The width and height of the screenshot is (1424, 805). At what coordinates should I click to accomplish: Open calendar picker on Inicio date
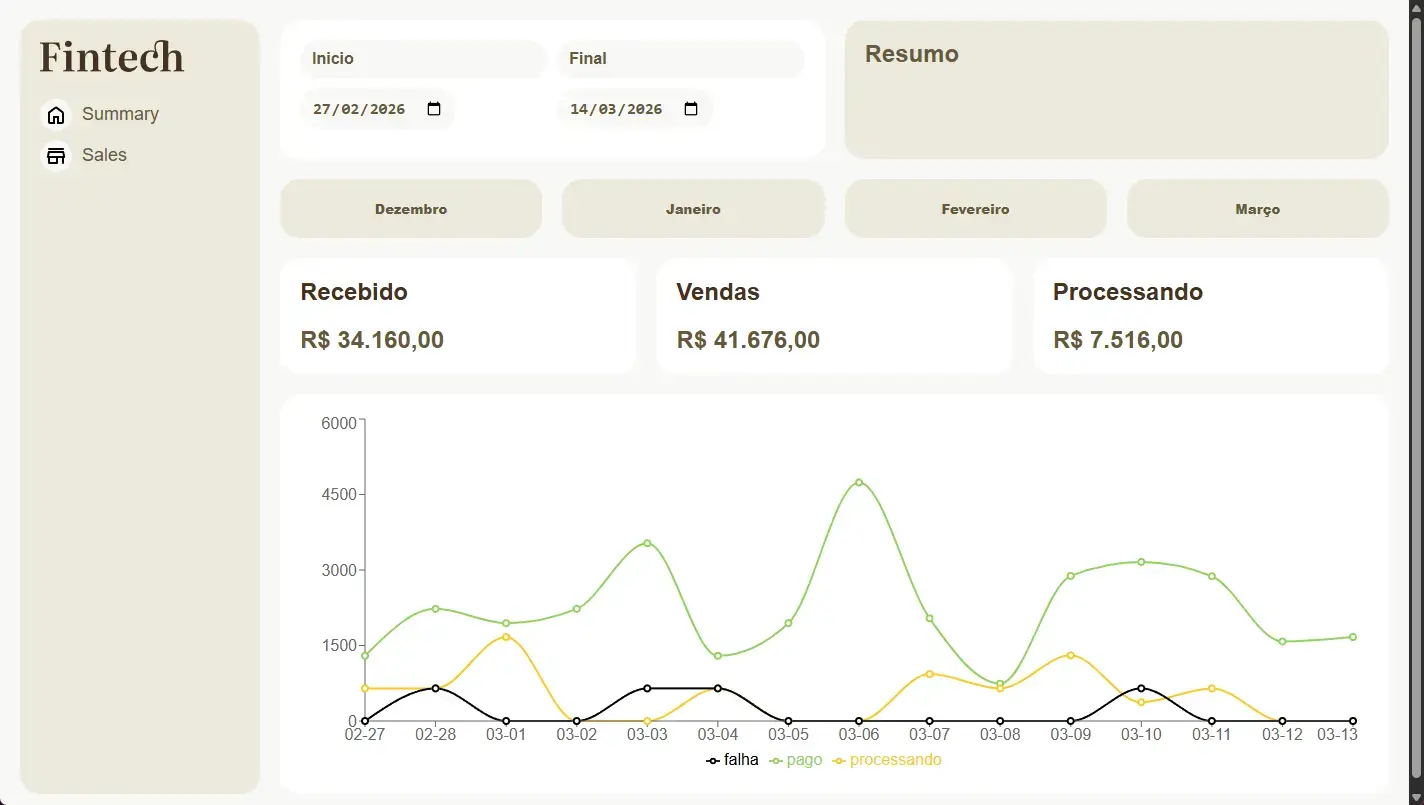pos(434,109)
